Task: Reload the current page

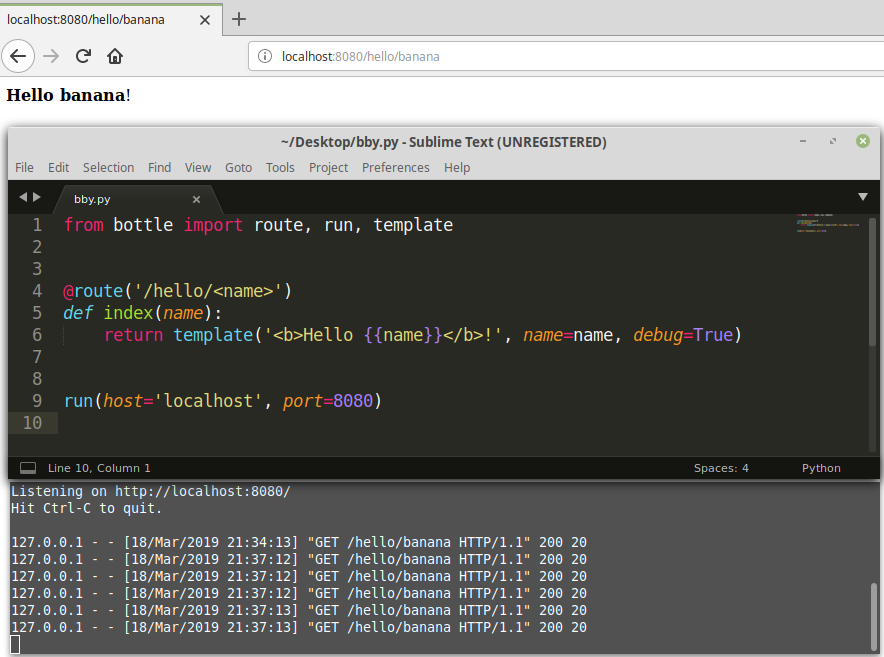Action: click(x=83, y=56)
